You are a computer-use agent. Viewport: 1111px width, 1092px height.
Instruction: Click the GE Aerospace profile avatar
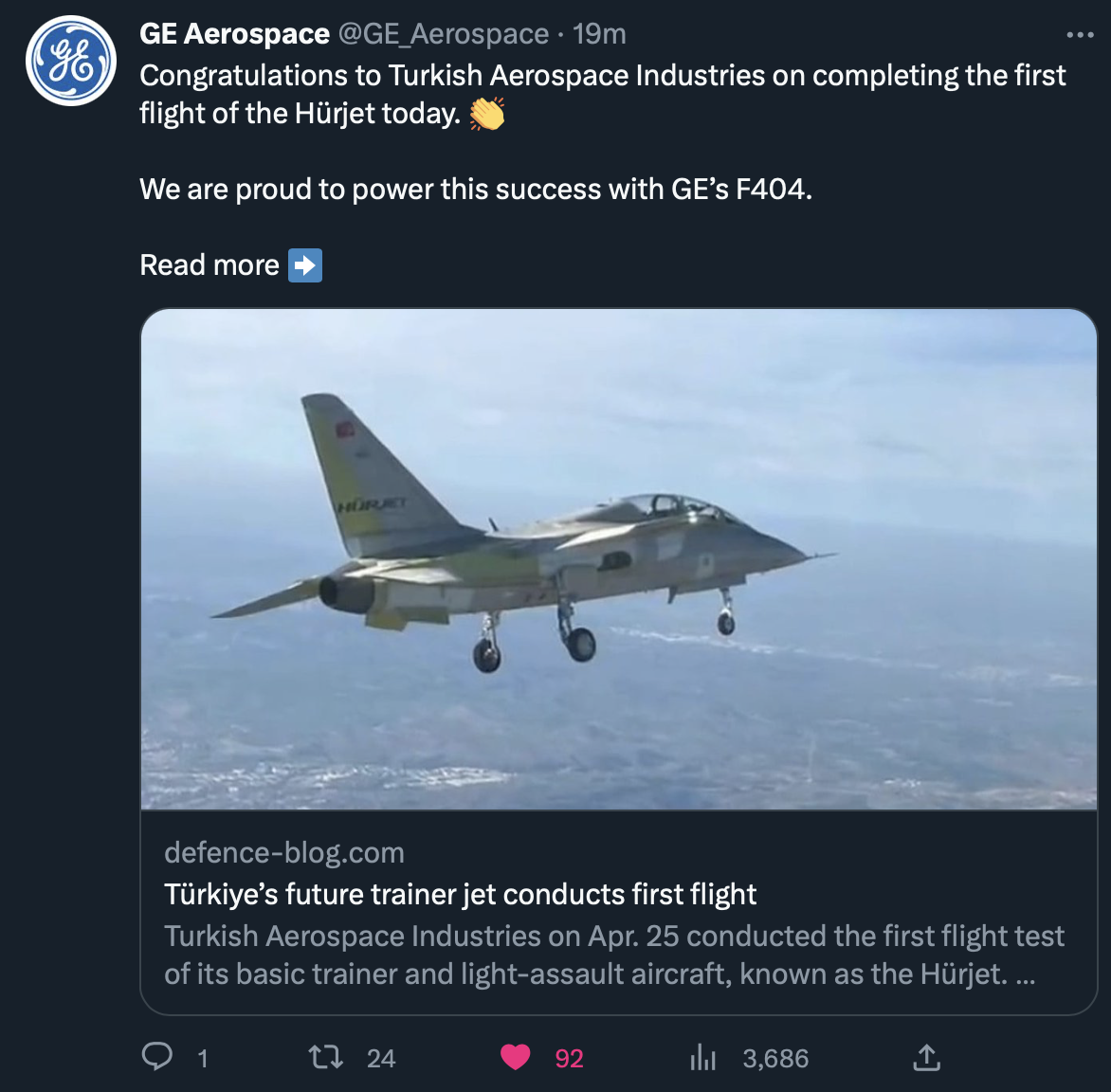(x=71, y=60)
